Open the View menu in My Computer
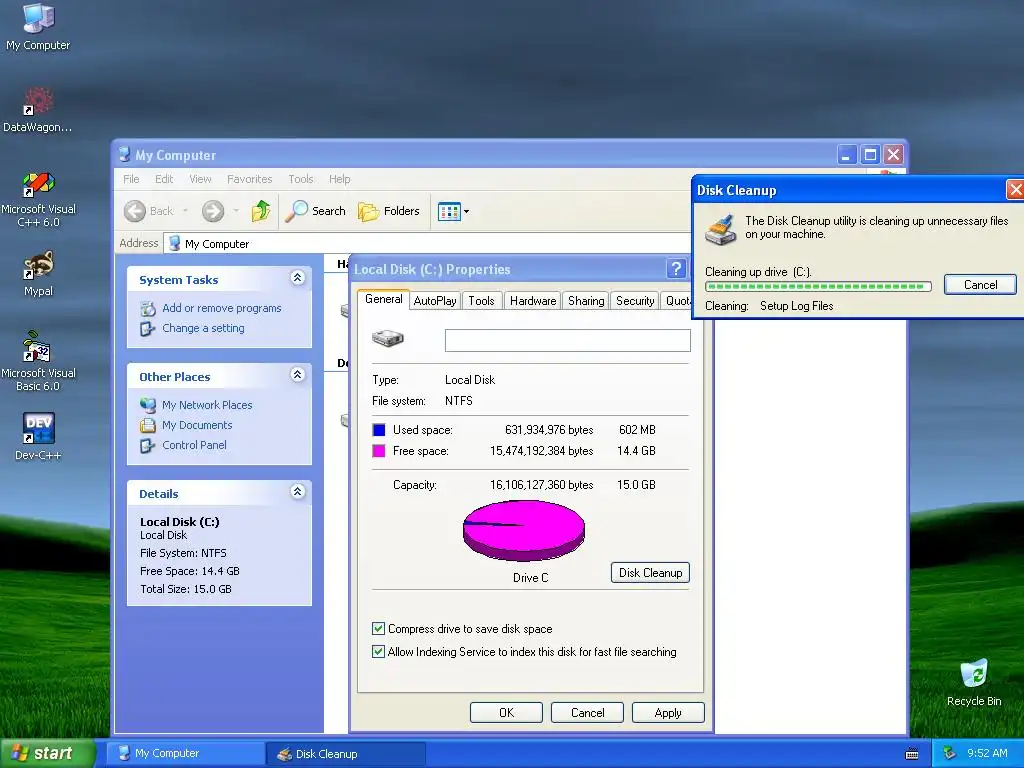This screenshot has height=768, width=1024. 200,179
